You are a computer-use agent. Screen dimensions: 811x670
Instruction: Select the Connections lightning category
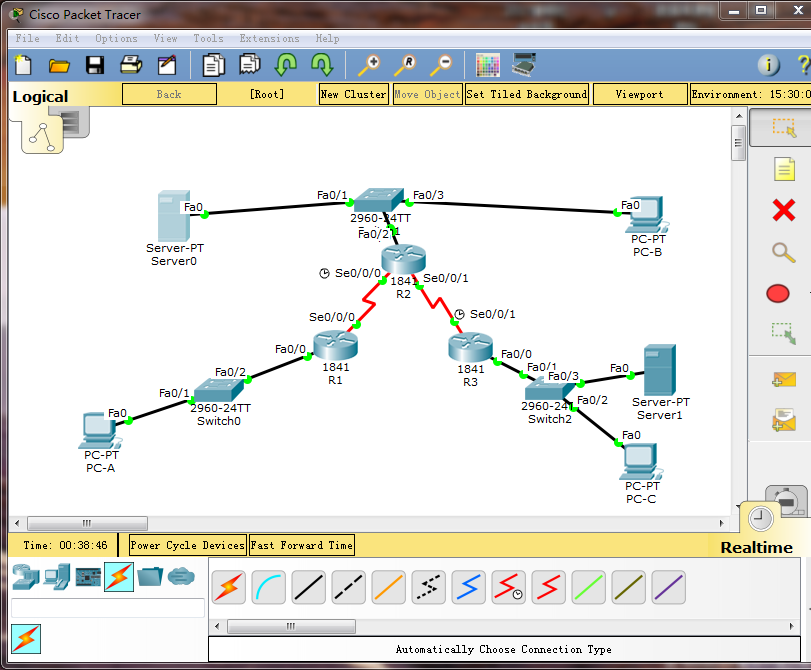[x=119, y=577]
